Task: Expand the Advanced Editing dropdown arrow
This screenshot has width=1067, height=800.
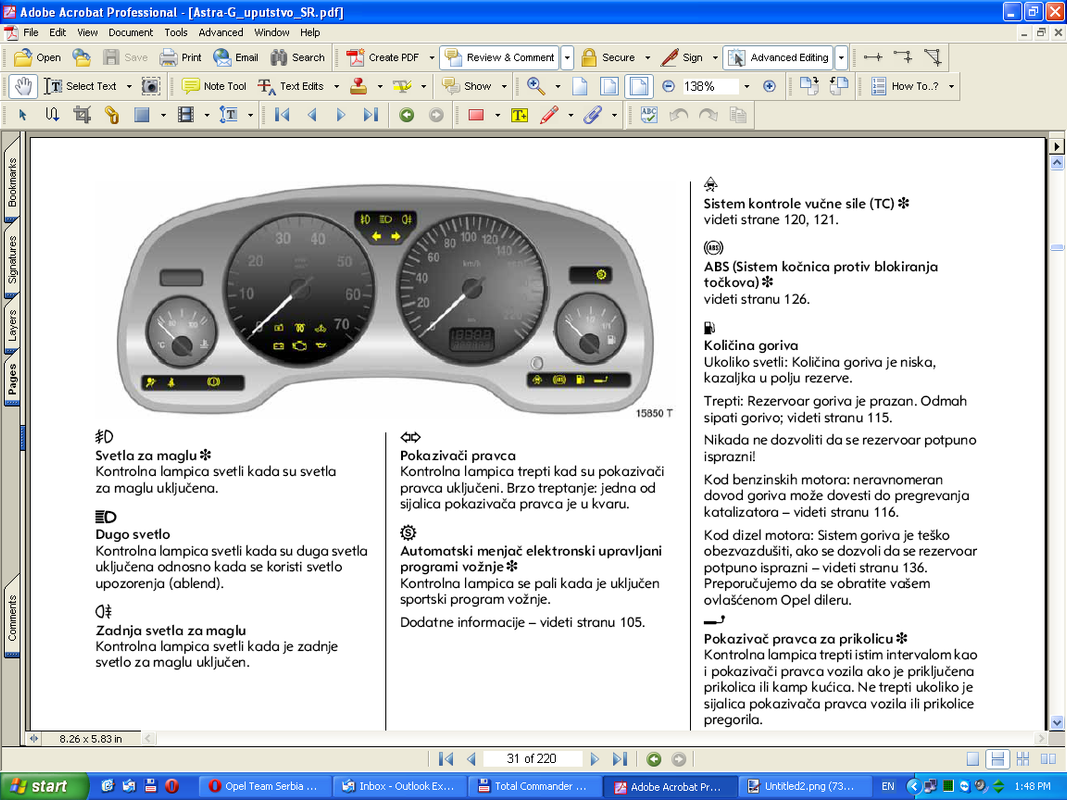Action: point(841,58)
